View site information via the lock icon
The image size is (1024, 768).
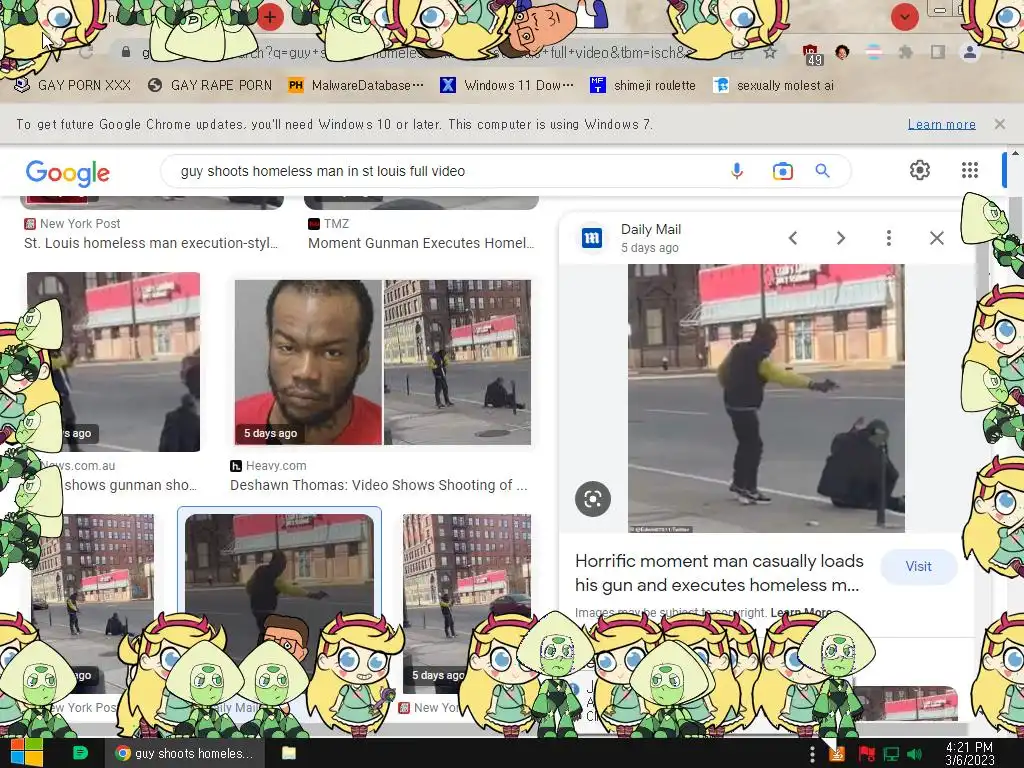[x=126, y=52]
